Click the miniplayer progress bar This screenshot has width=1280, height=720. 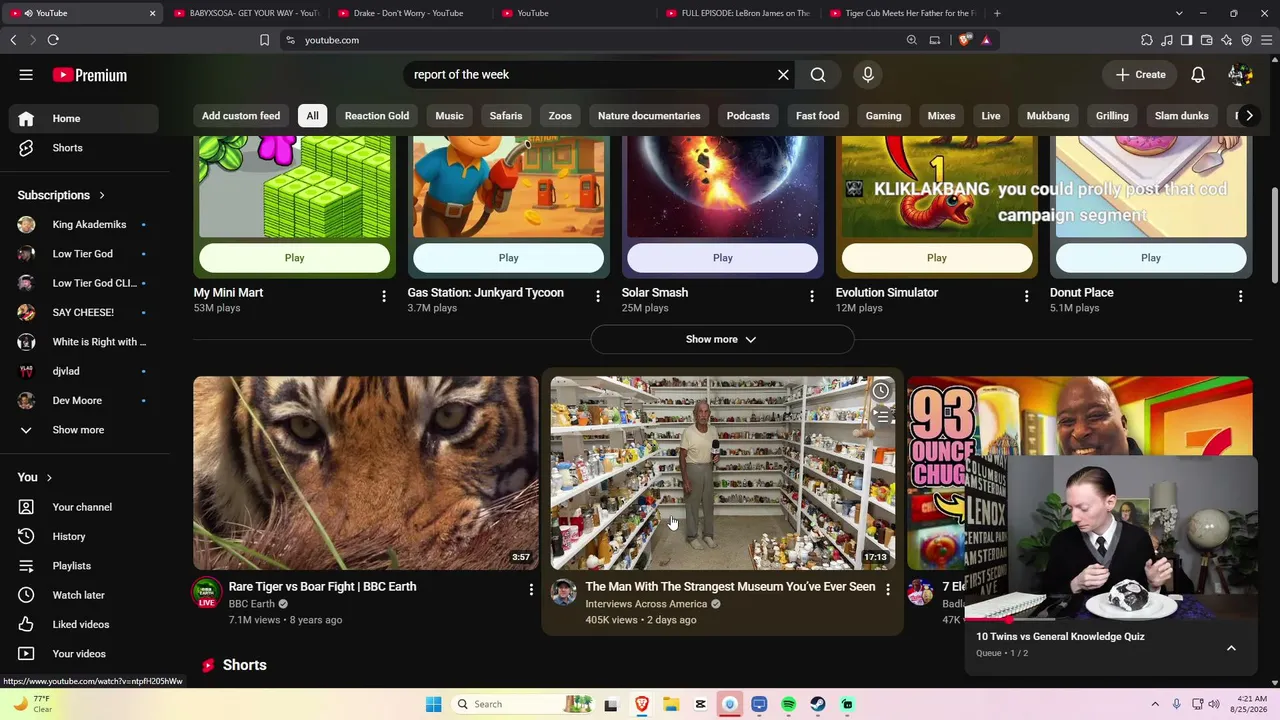1110,620
